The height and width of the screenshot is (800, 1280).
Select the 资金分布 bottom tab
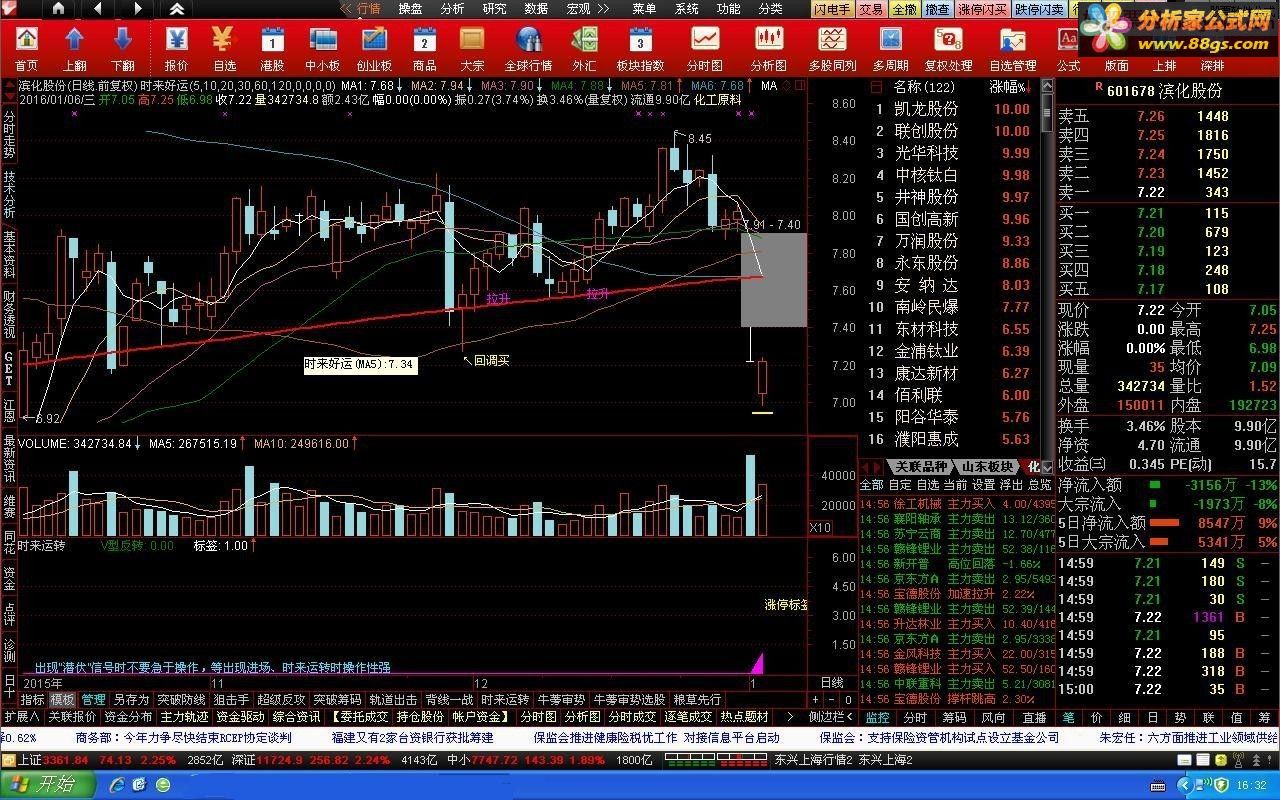click(x=128, y=717)
